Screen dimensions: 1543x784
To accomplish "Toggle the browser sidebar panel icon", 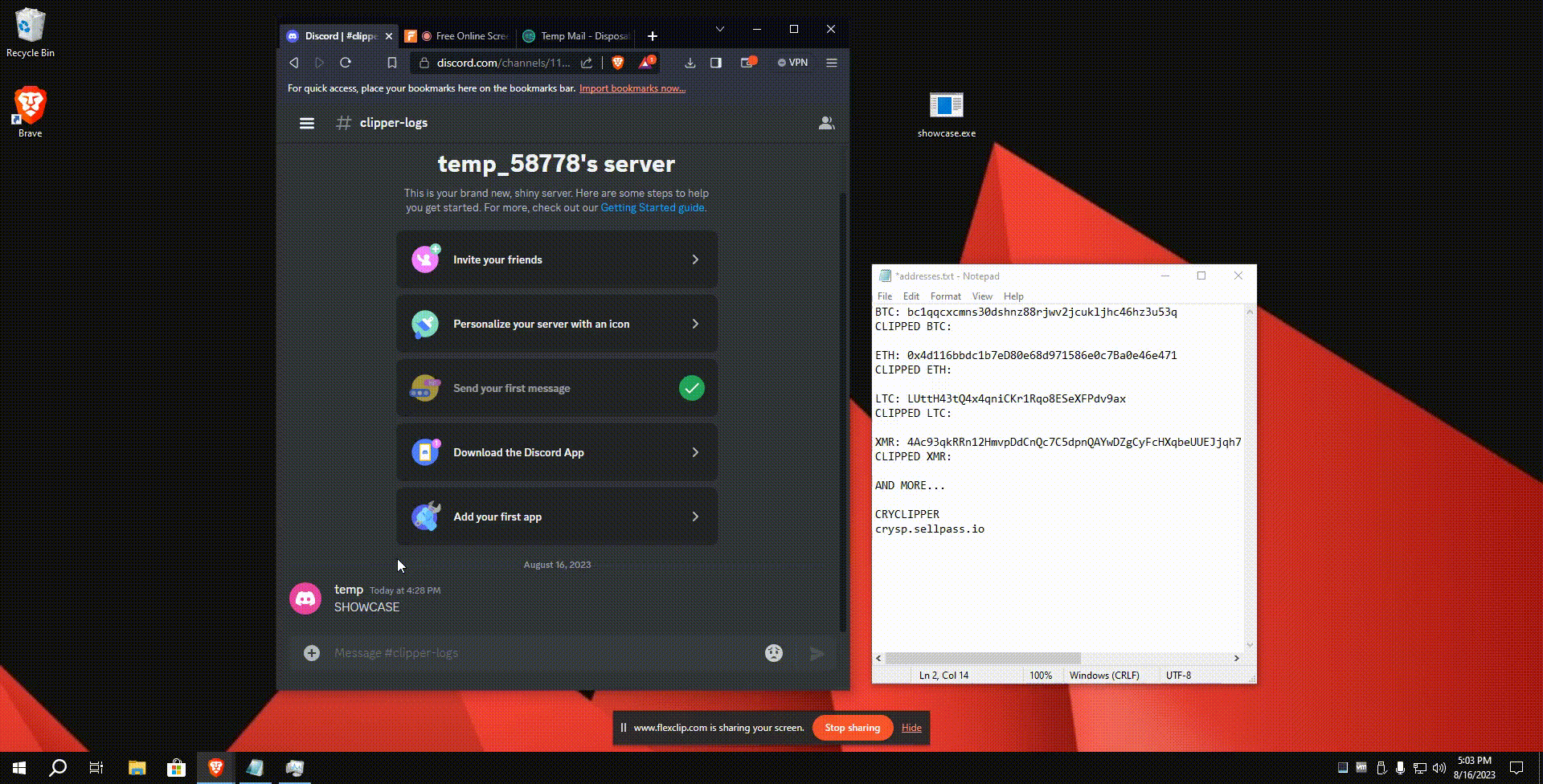I will click(716, 63).
